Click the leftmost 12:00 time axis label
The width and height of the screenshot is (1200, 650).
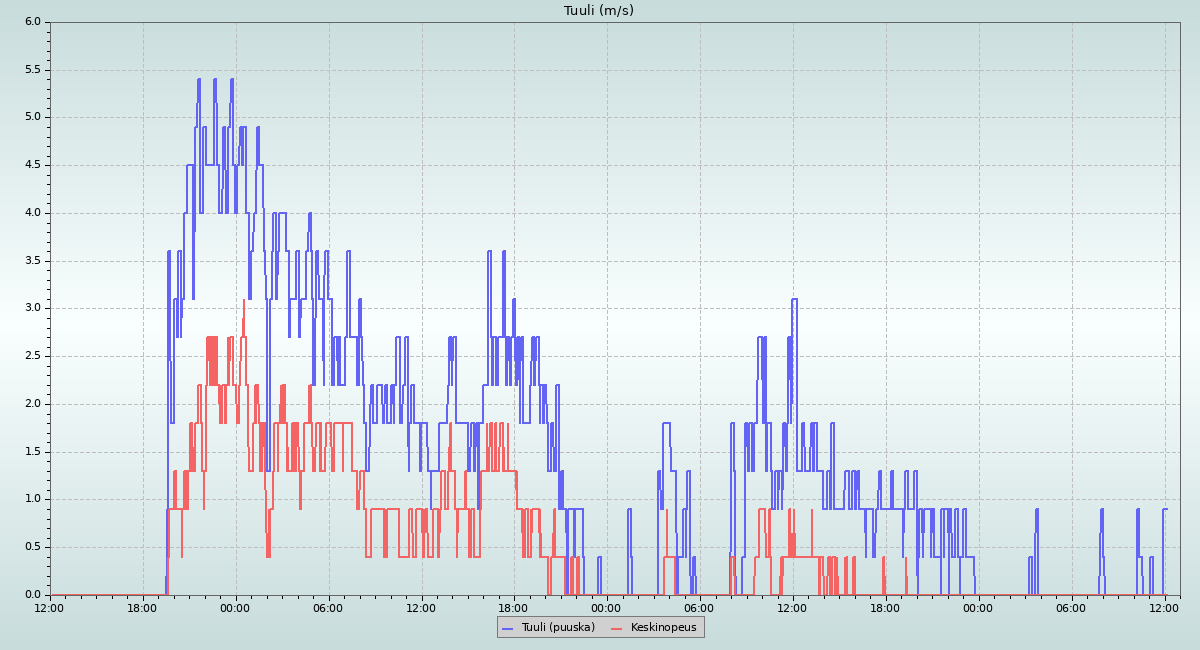point(50,607)
